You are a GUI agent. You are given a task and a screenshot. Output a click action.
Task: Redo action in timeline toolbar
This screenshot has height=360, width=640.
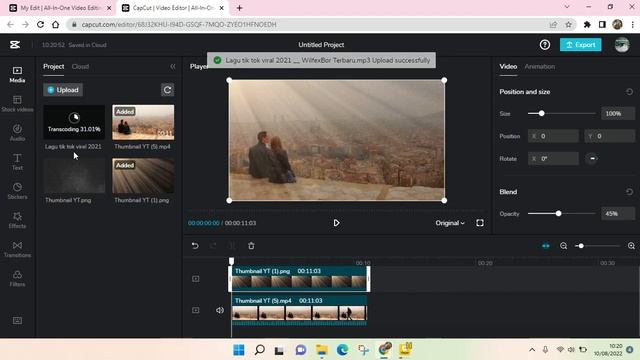tap(213, 246)
